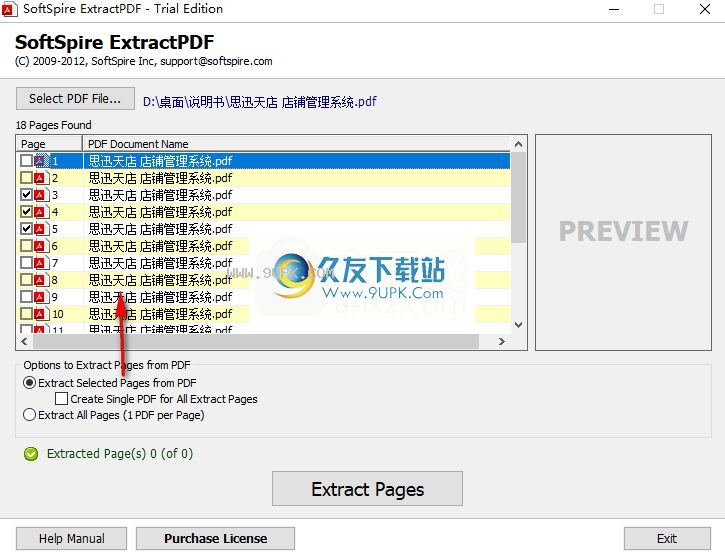Screen dimensions: 725x552
Task: Select document name in page 6 row
Action: [160, 246]
